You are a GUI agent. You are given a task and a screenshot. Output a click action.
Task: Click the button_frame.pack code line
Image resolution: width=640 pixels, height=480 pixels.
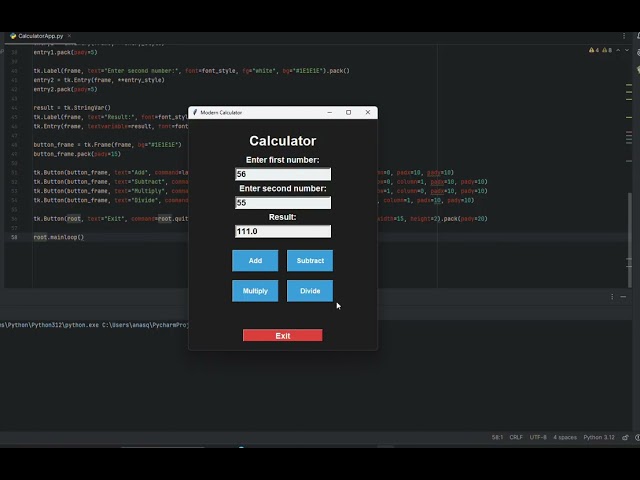[x=77, y=154]
